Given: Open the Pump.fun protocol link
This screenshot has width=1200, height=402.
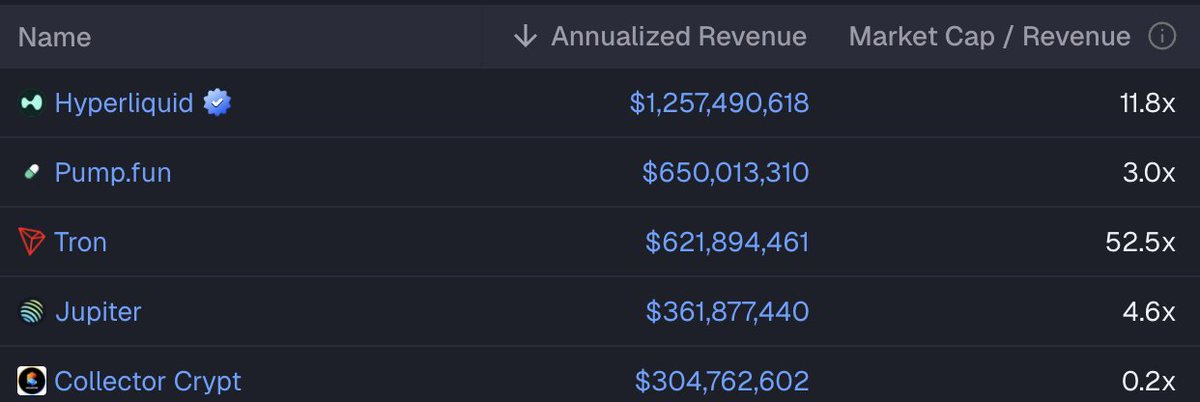Looking at the screenshot, I should 113,173.
